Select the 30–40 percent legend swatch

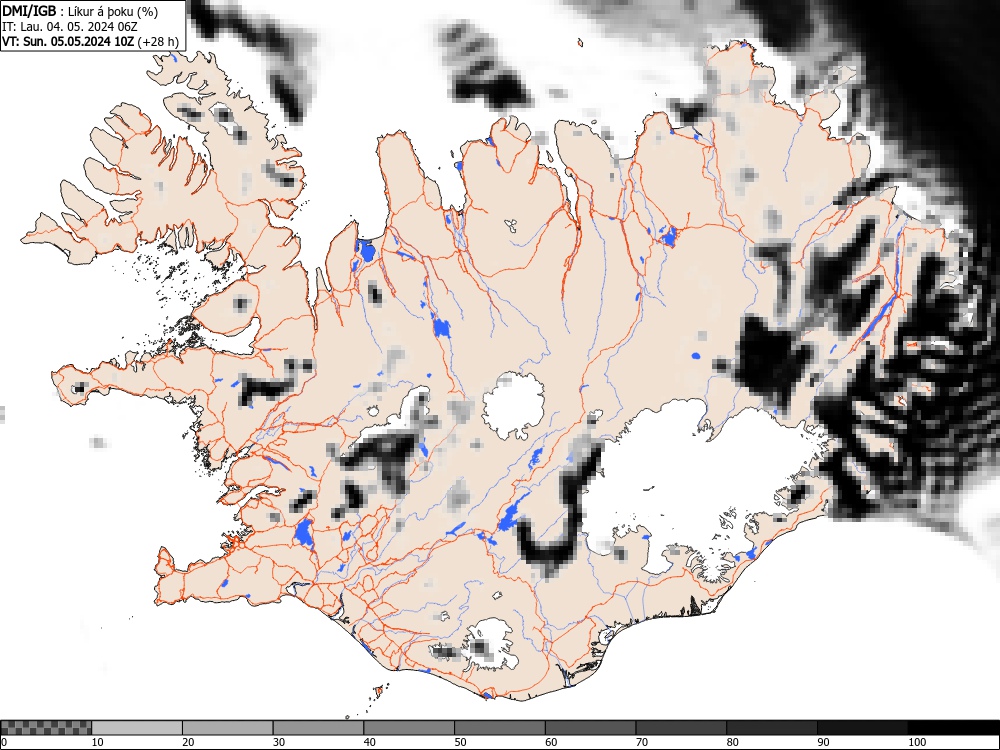(x=318, y=728)
